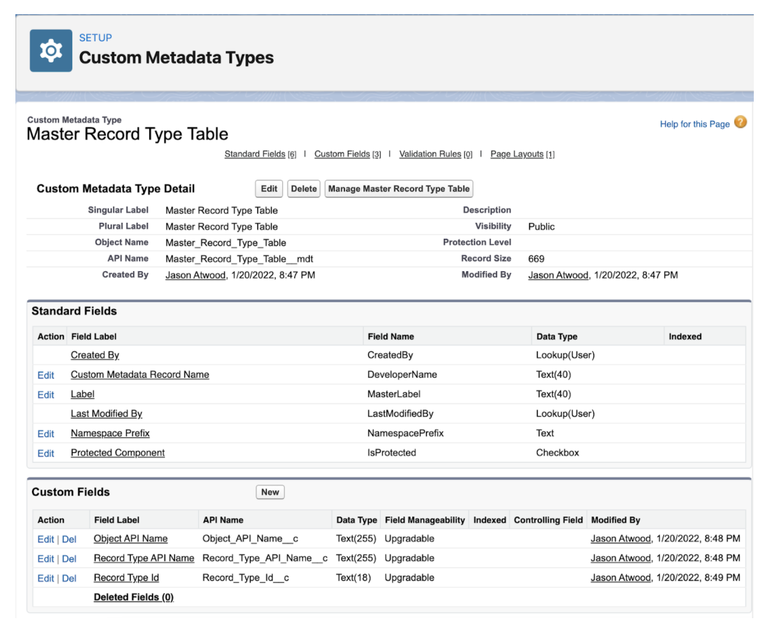
Task: Open the Protected Component field link
Action: click(x=118, y=453)
